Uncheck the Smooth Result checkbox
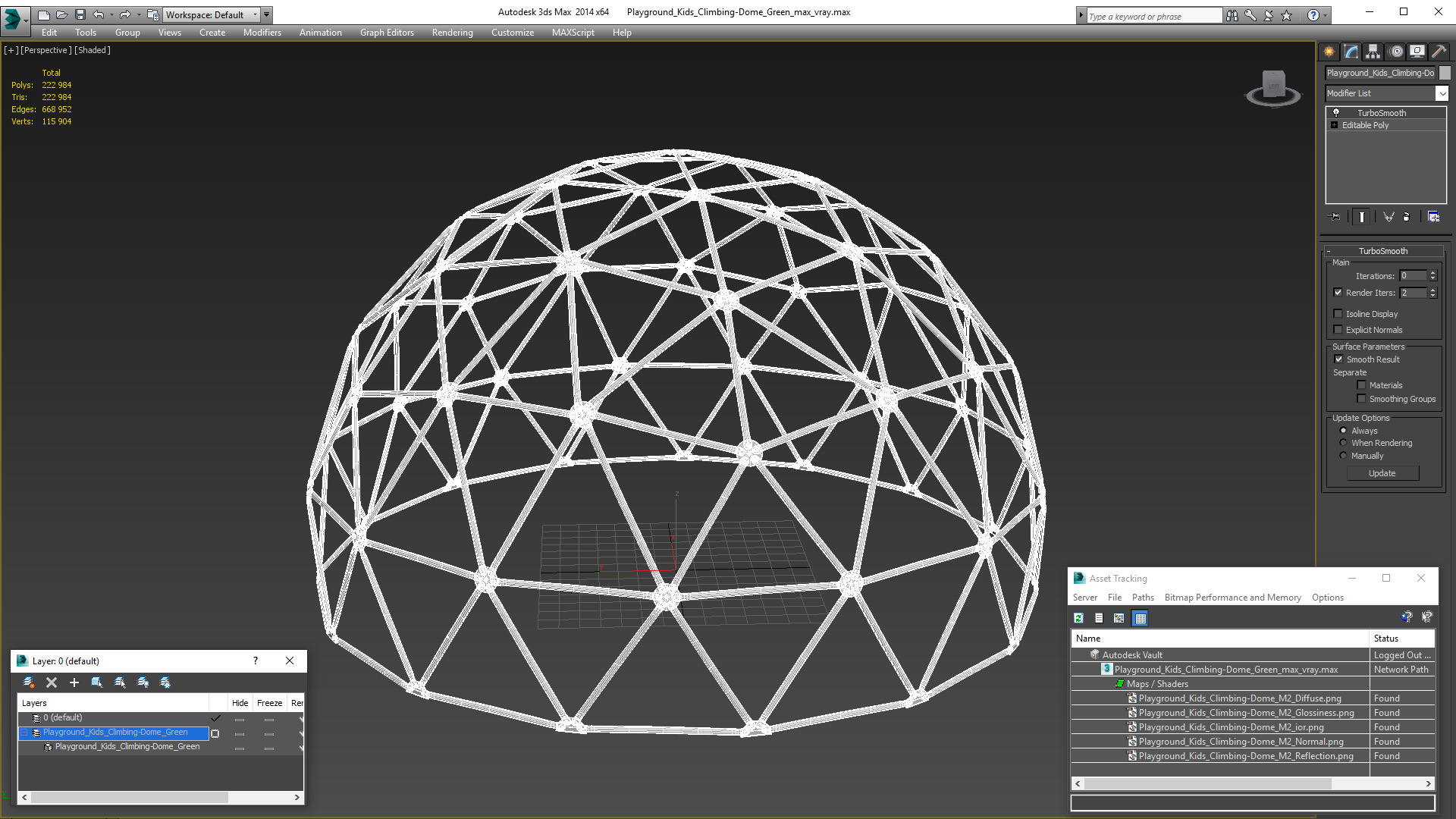1456x819 pixels. point(1338,359)
